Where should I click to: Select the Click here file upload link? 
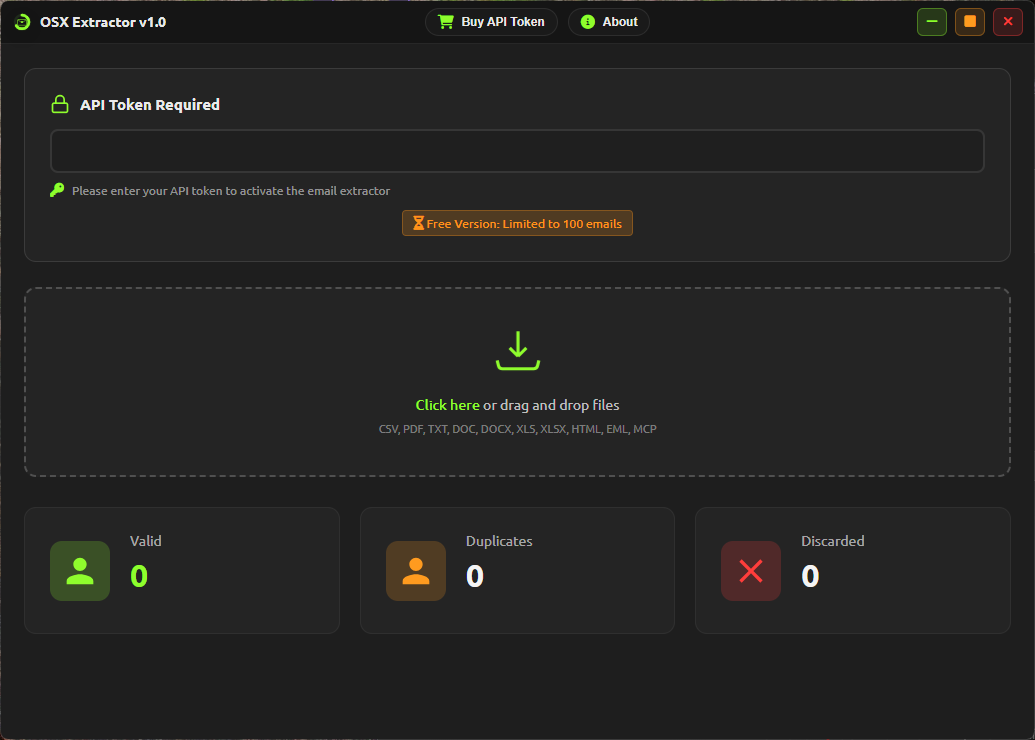point(447,405)
